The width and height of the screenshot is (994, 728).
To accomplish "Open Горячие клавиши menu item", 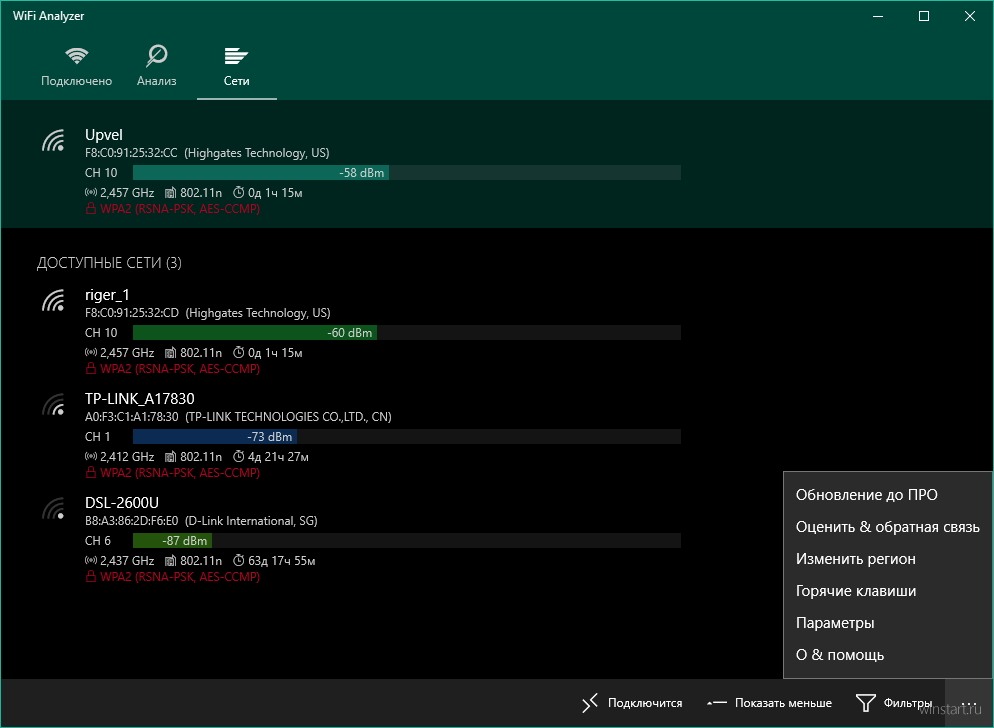I will (x=888, y=591).
